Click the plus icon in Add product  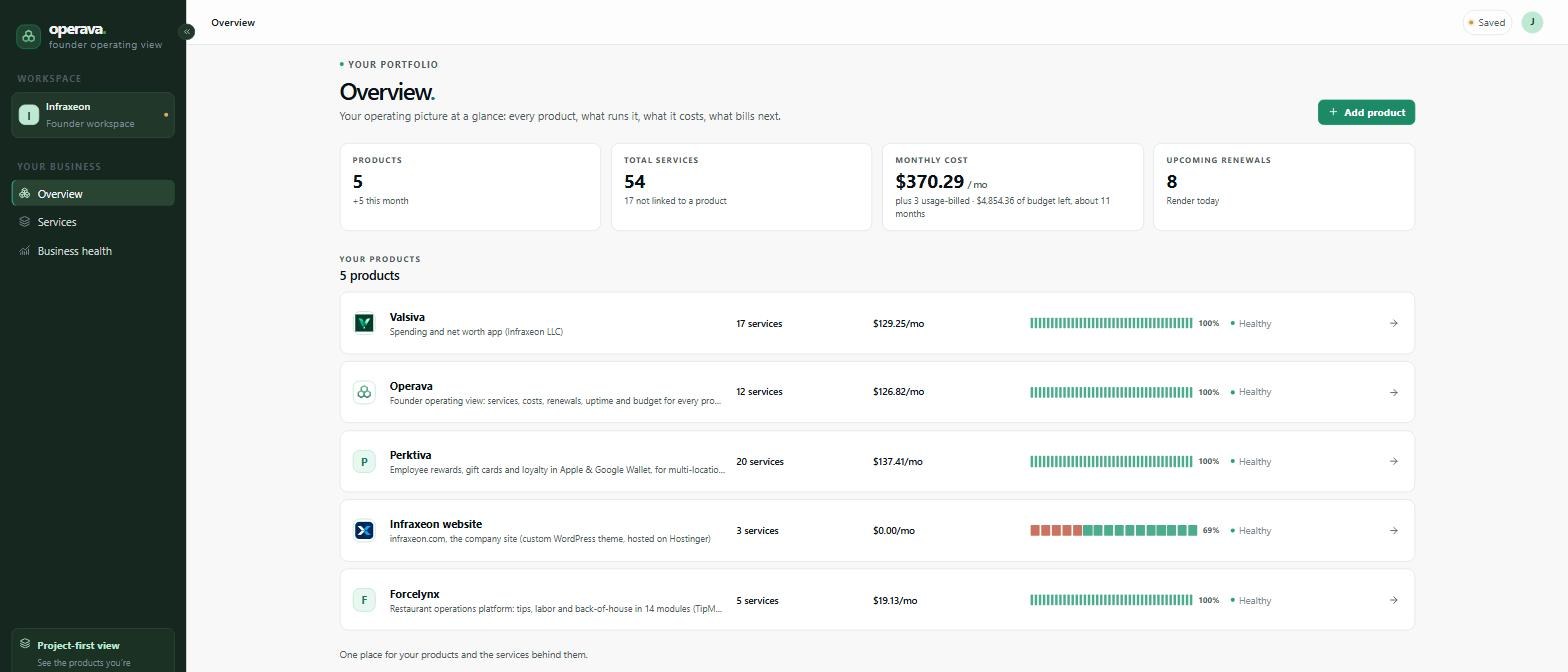[x=1333, y=112]
